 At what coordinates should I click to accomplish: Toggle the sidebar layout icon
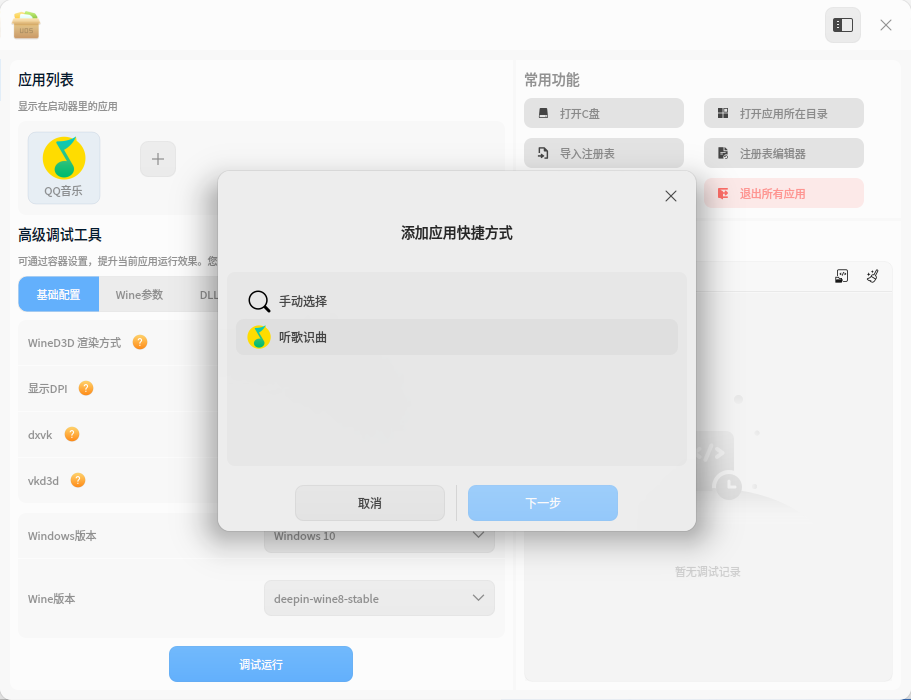[x=842, y=25]
